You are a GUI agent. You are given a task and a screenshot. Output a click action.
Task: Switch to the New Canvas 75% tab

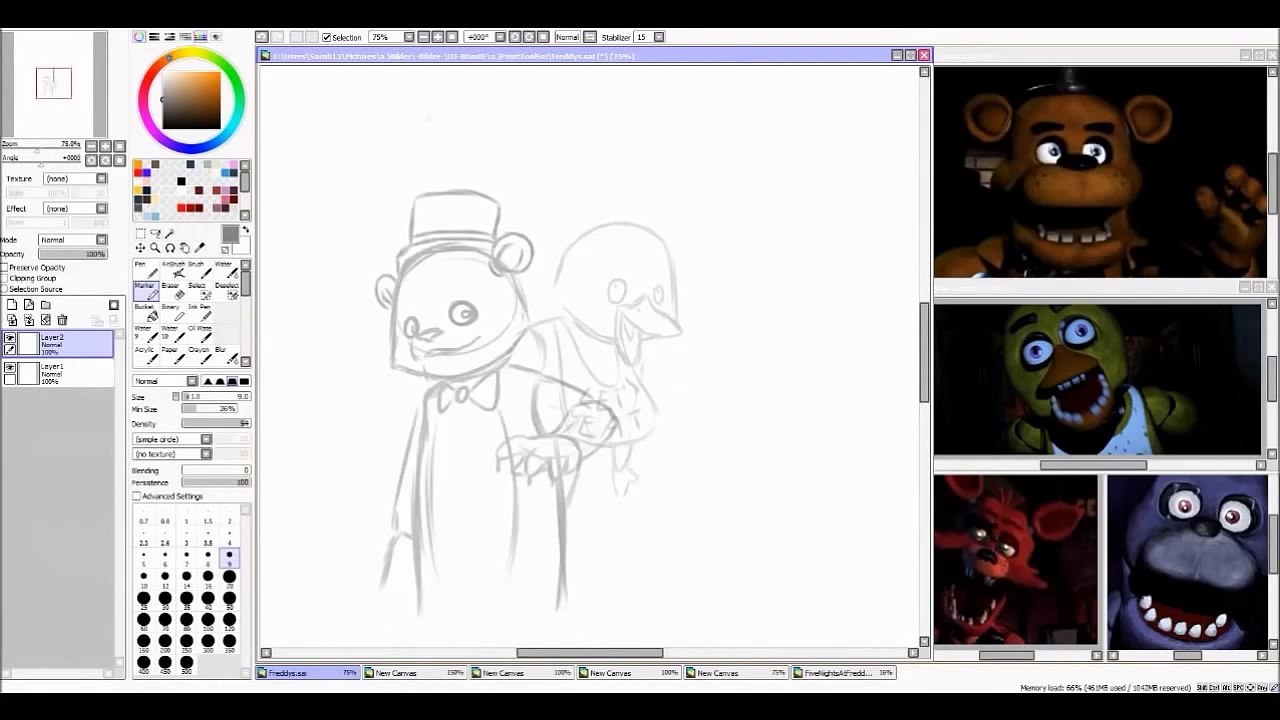point(735,673)
